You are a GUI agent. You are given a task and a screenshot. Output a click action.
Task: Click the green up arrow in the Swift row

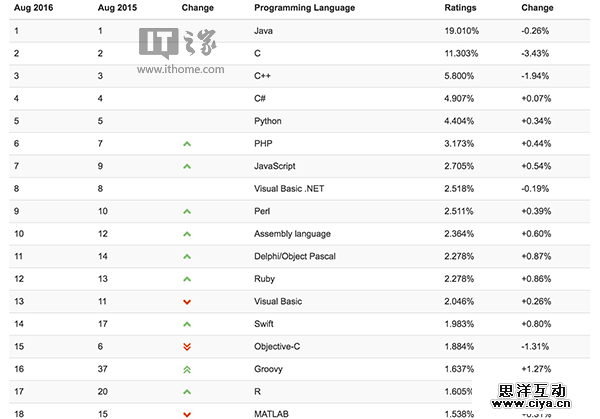point(187,324)
